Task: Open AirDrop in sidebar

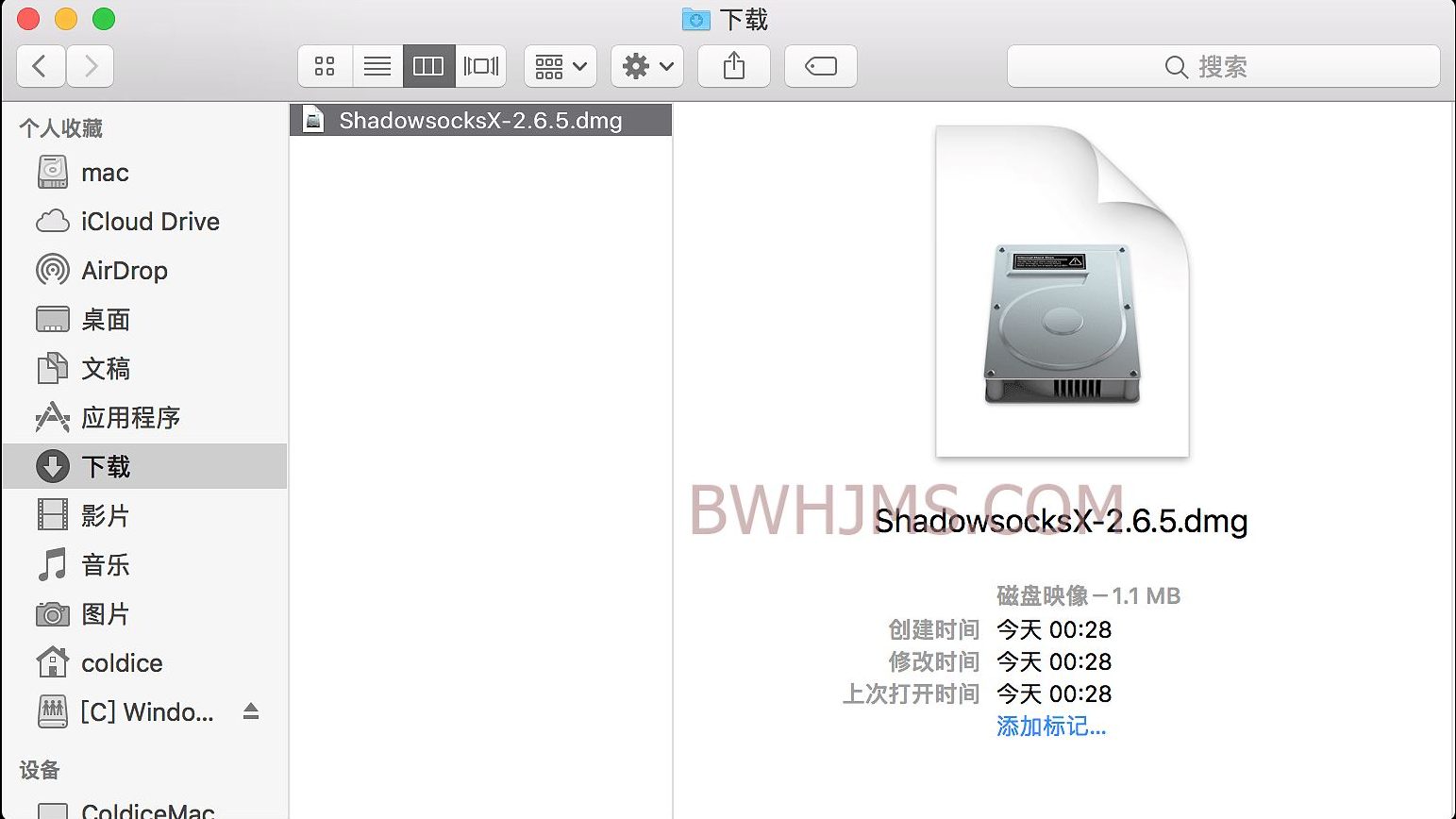Action: tap(145, 271)
